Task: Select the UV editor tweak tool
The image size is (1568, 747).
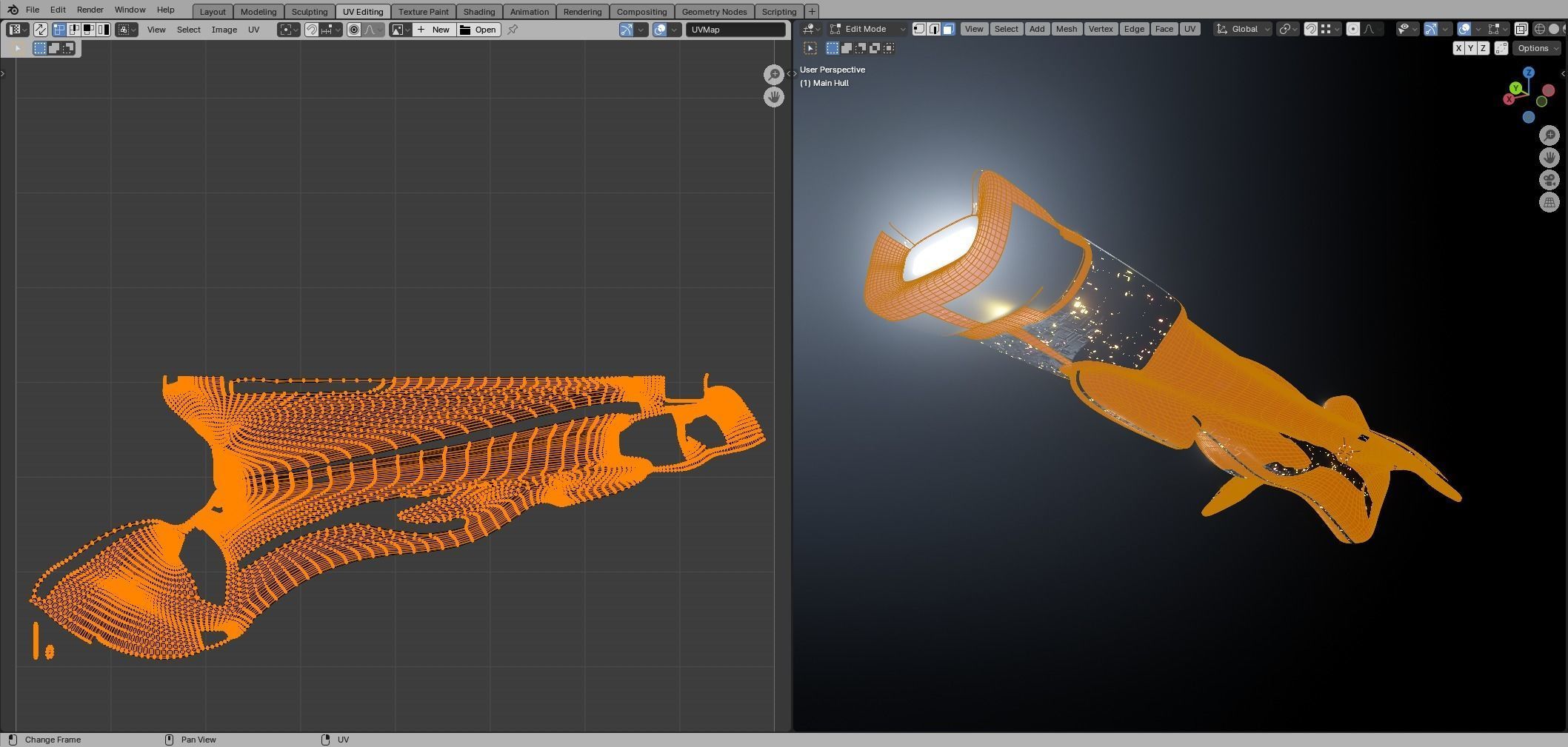Action: pos(17,48)
